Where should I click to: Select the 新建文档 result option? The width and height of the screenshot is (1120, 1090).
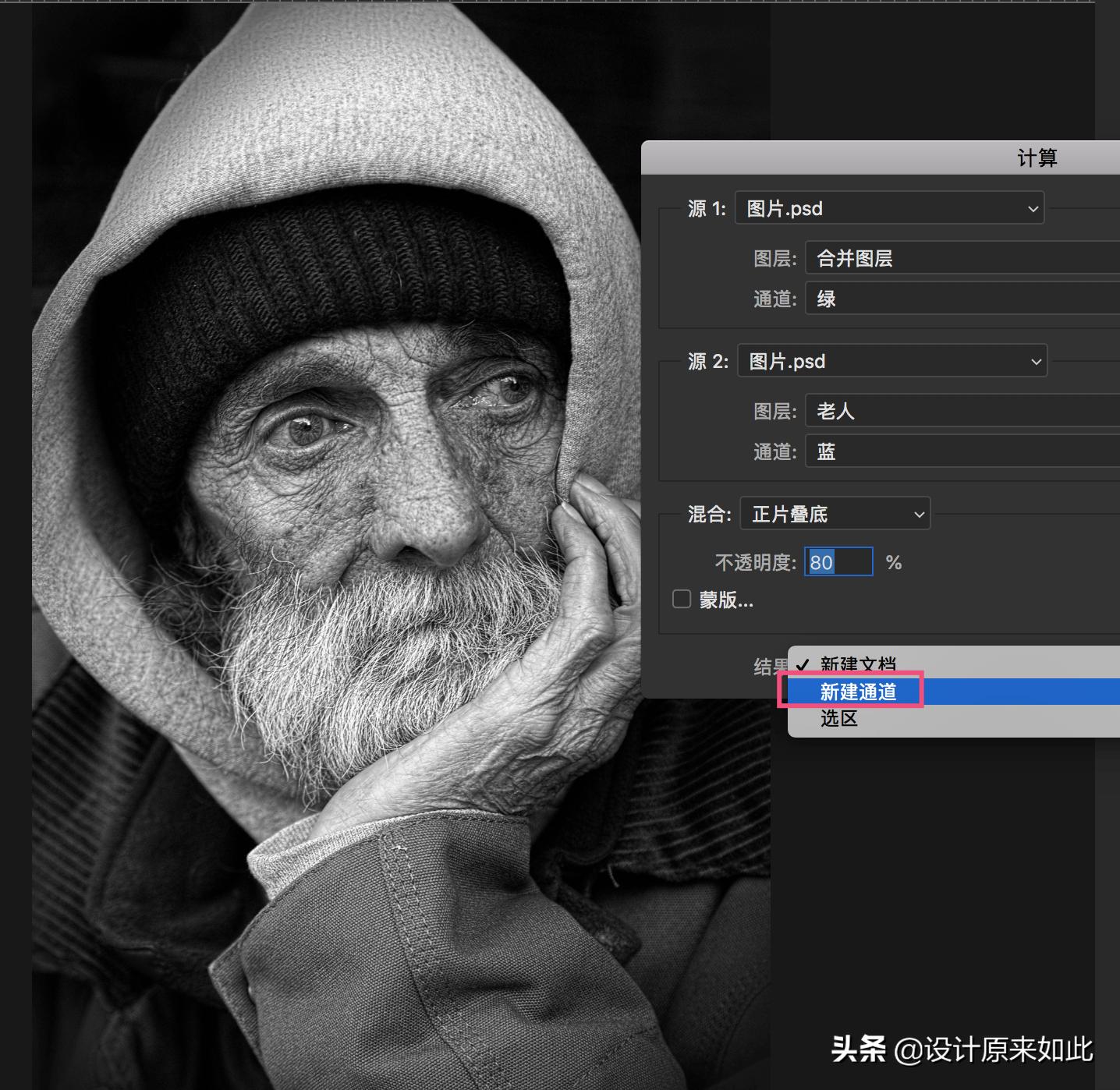tap(859, 665)
